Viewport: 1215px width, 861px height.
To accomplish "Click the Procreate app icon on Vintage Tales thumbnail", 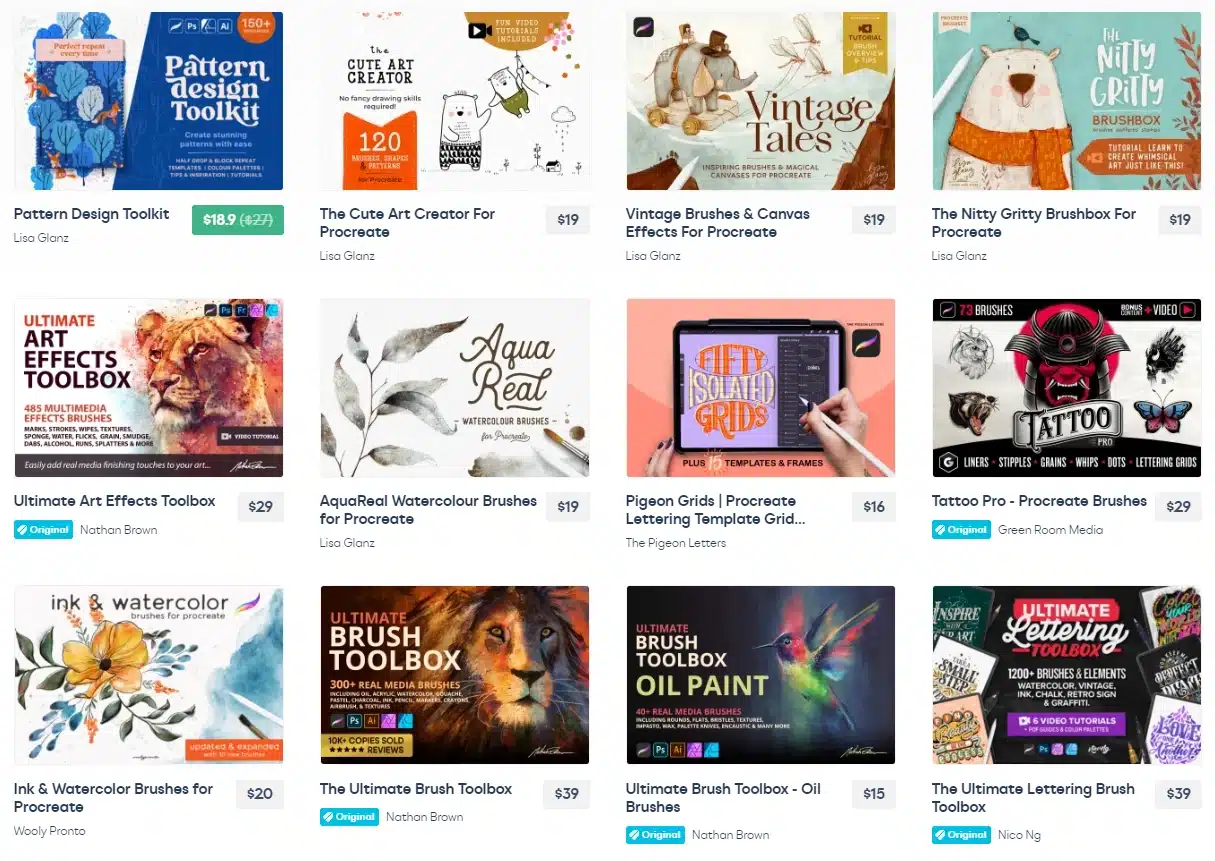I will [x=644, y=27].
